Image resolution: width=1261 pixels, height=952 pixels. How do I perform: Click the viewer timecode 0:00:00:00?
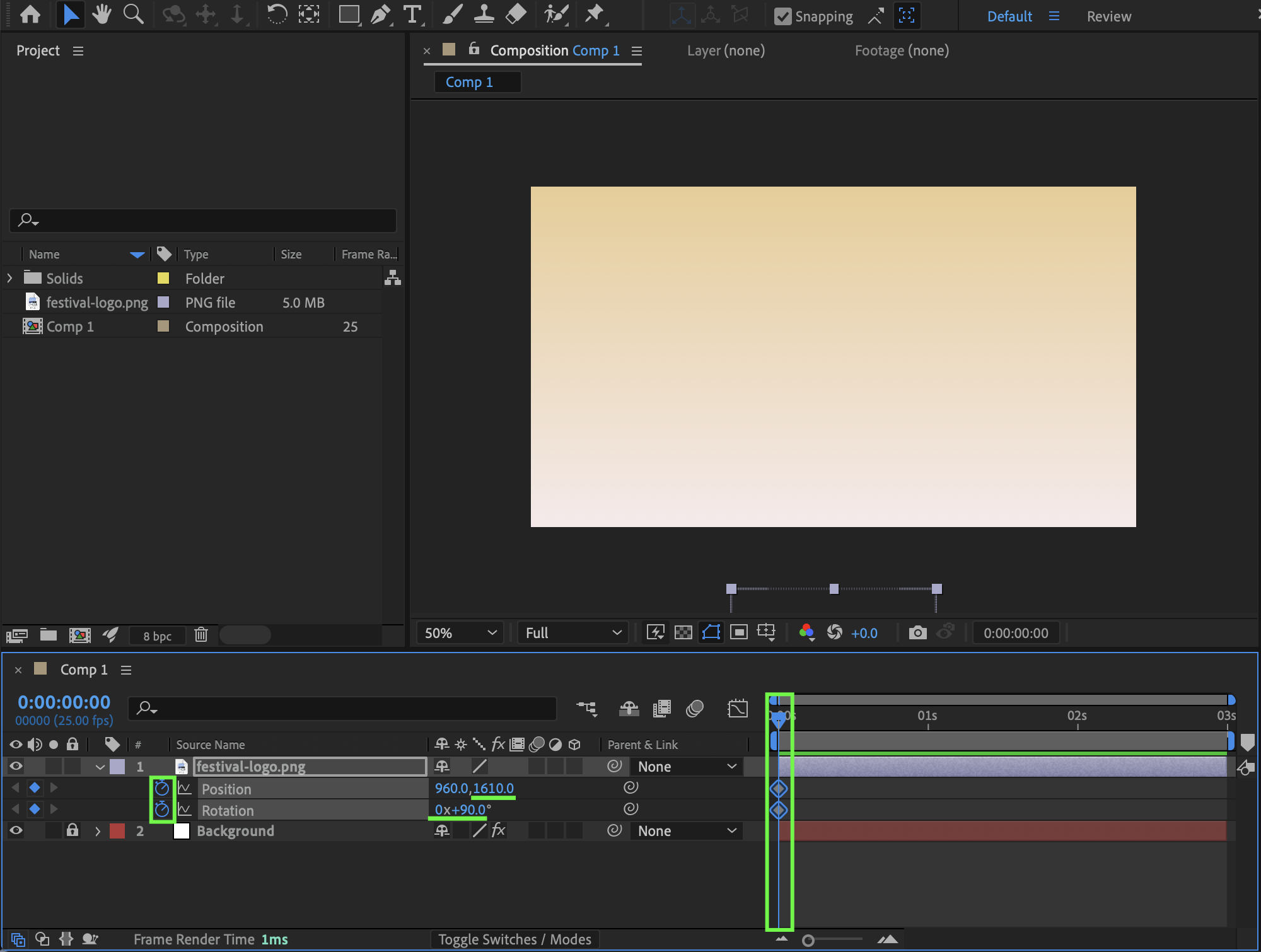pos(1016,633)
